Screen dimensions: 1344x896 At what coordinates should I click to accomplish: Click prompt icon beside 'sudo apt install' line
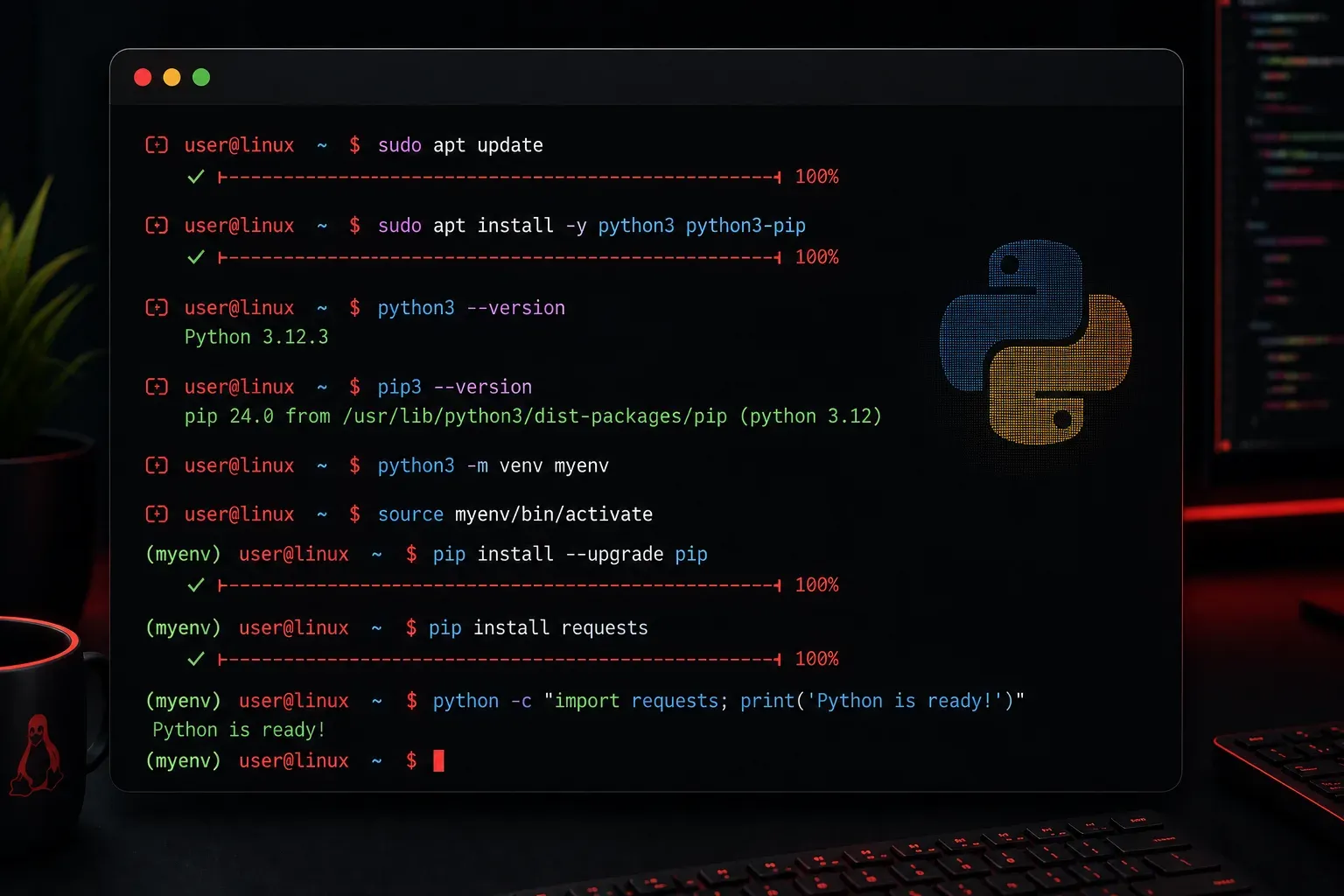pyautogui.click(x=157, y=225)
